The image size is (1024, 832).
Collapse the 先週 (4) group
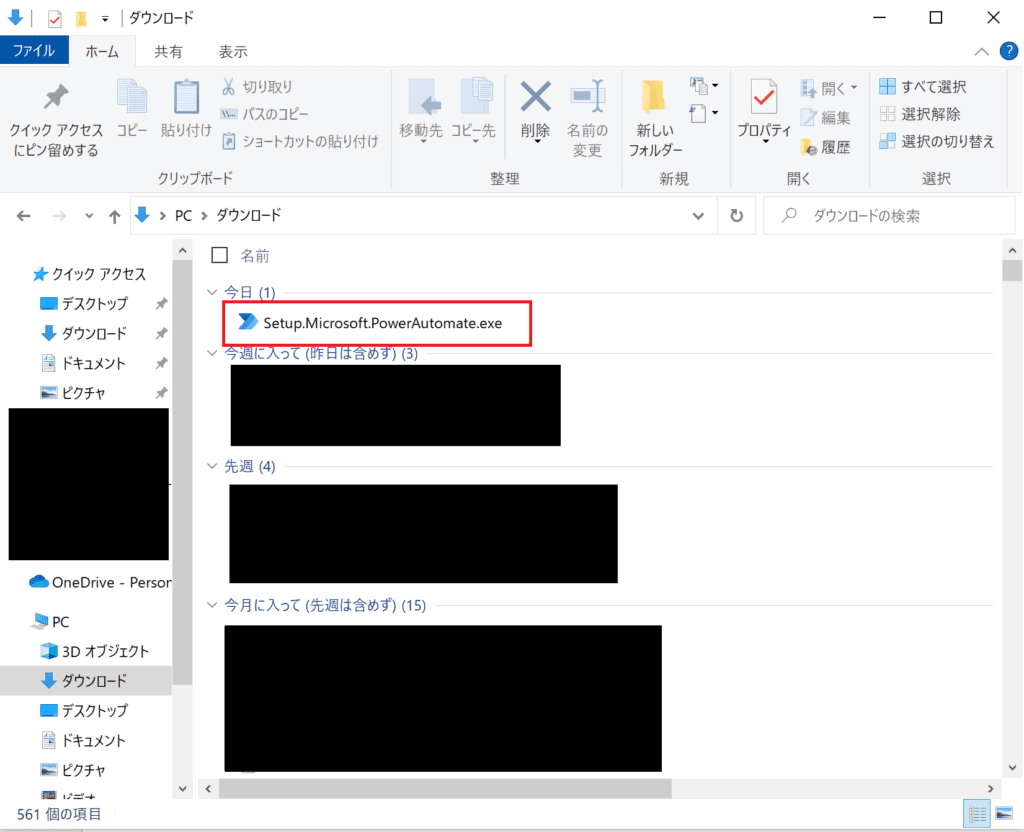[x=211, y=466]
